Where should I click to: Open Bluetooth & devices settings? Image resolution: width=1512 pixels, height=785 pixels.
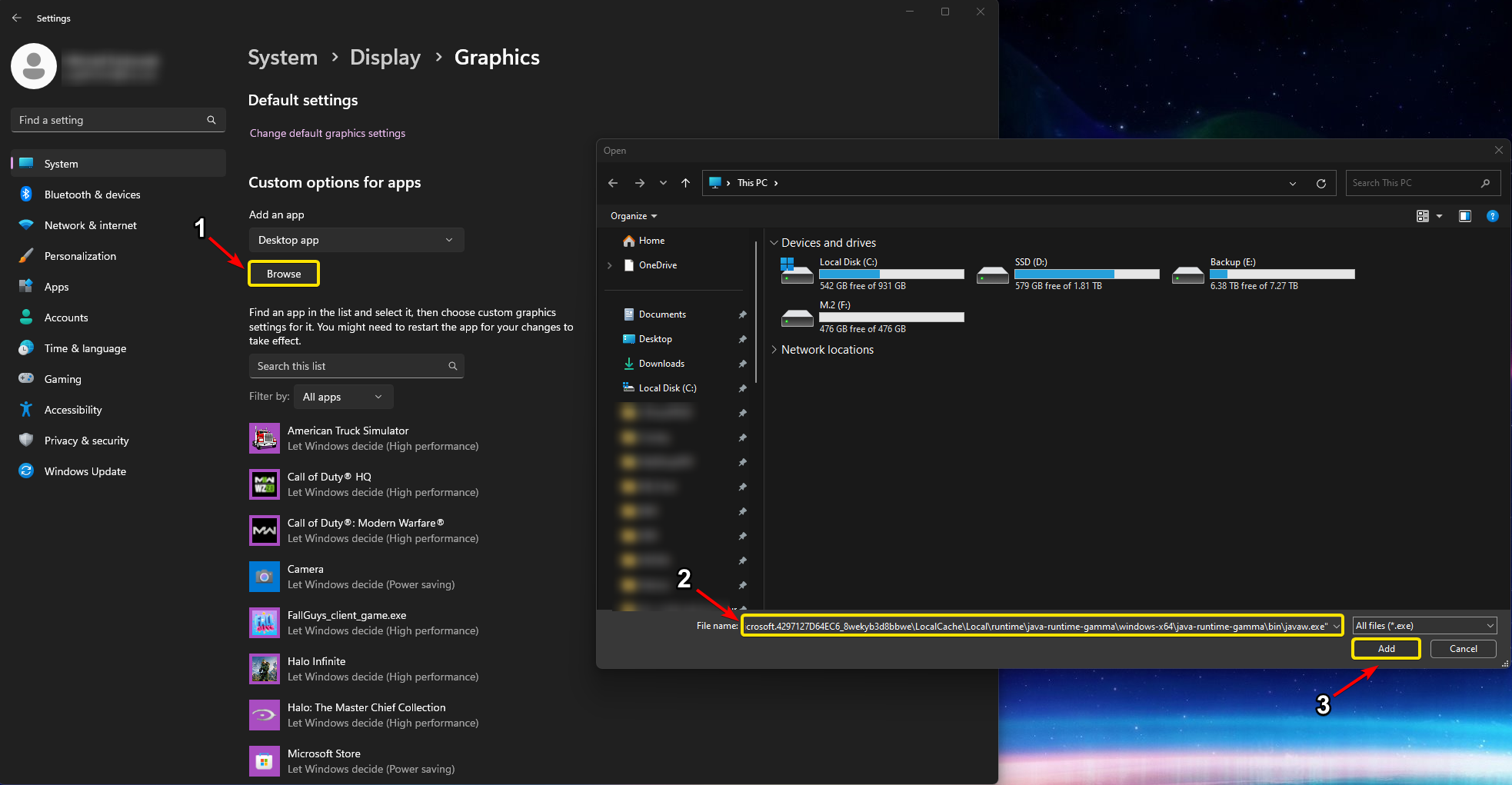tap(118, 195)
